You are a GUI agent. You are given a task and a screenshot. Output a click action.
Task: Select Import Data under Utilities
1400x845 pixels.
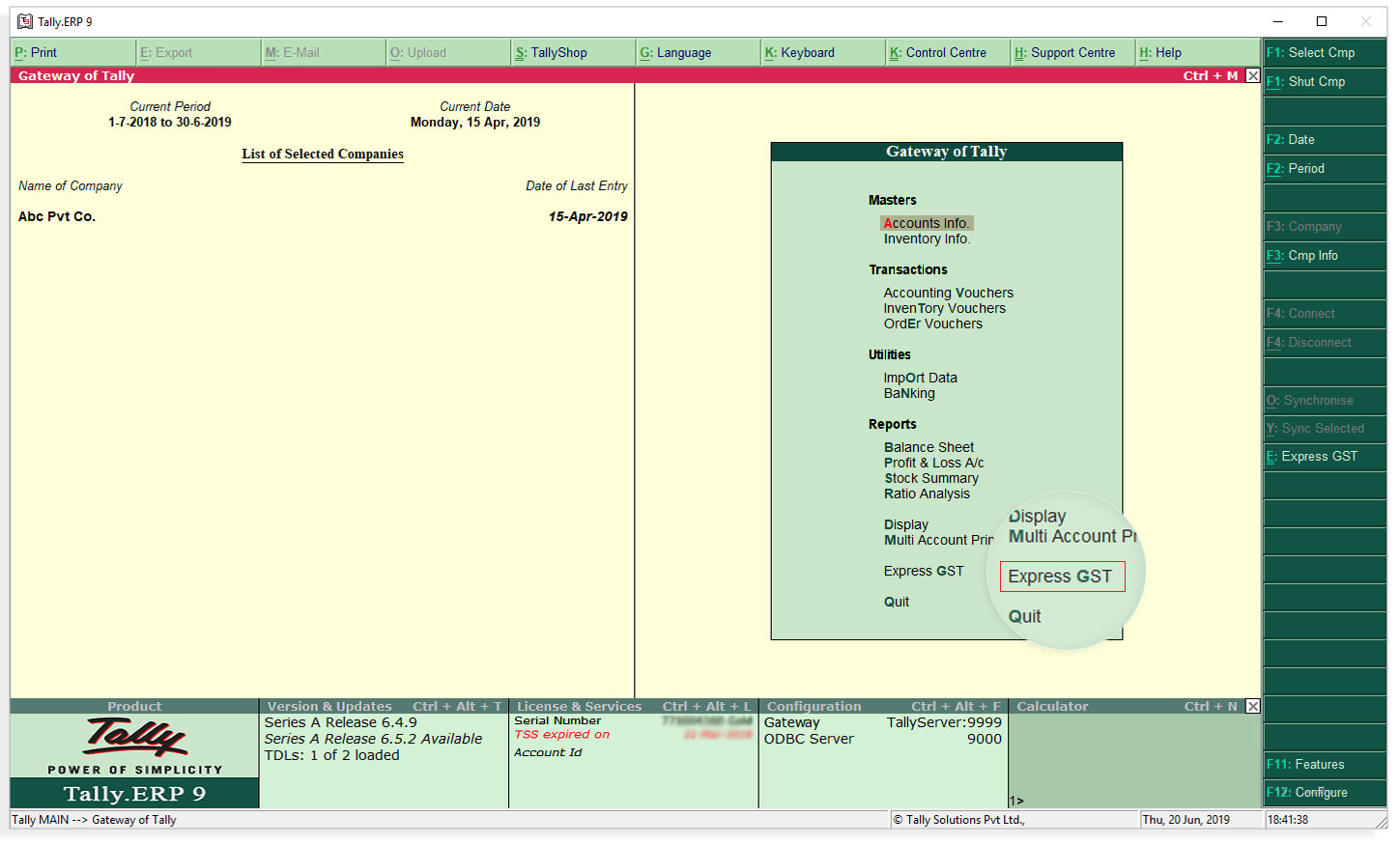[920, 378]
